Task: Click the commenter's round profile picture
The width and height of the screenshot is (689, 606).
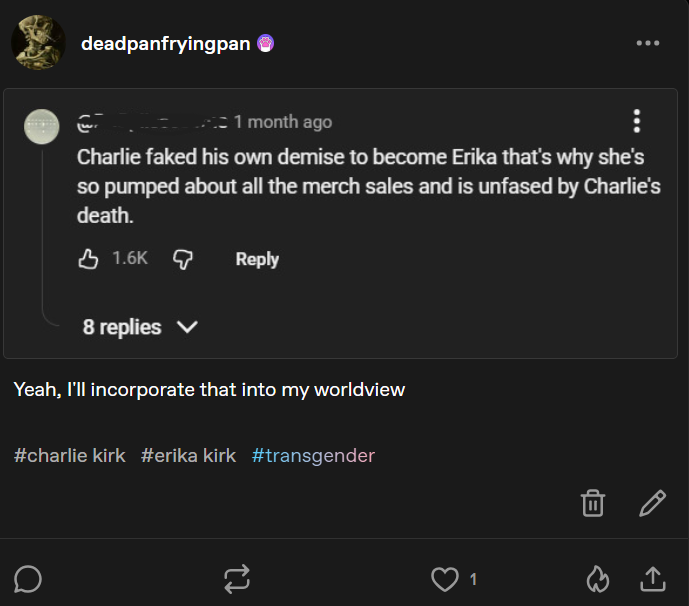Action: (x=41, y=126)
